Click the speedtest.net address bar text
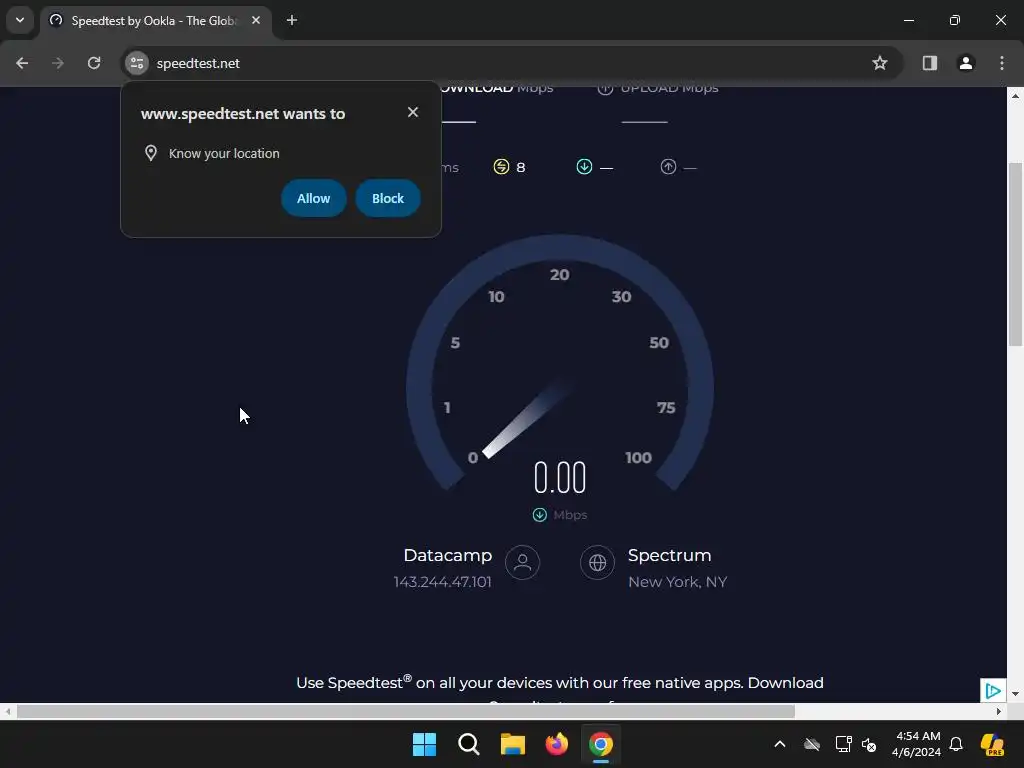 pos(198,63)
